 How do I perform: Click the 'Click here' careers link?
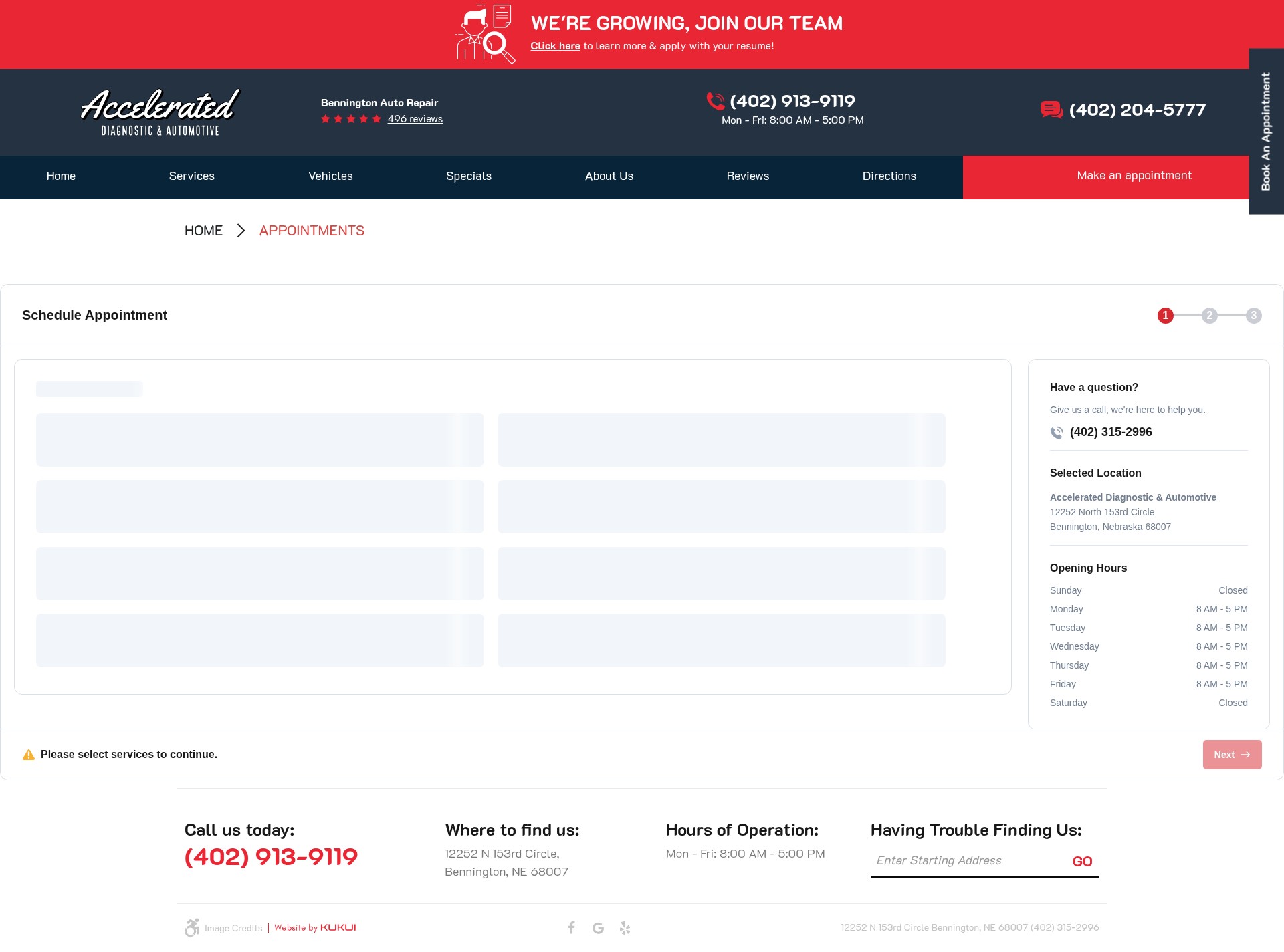tap(555, 46)
